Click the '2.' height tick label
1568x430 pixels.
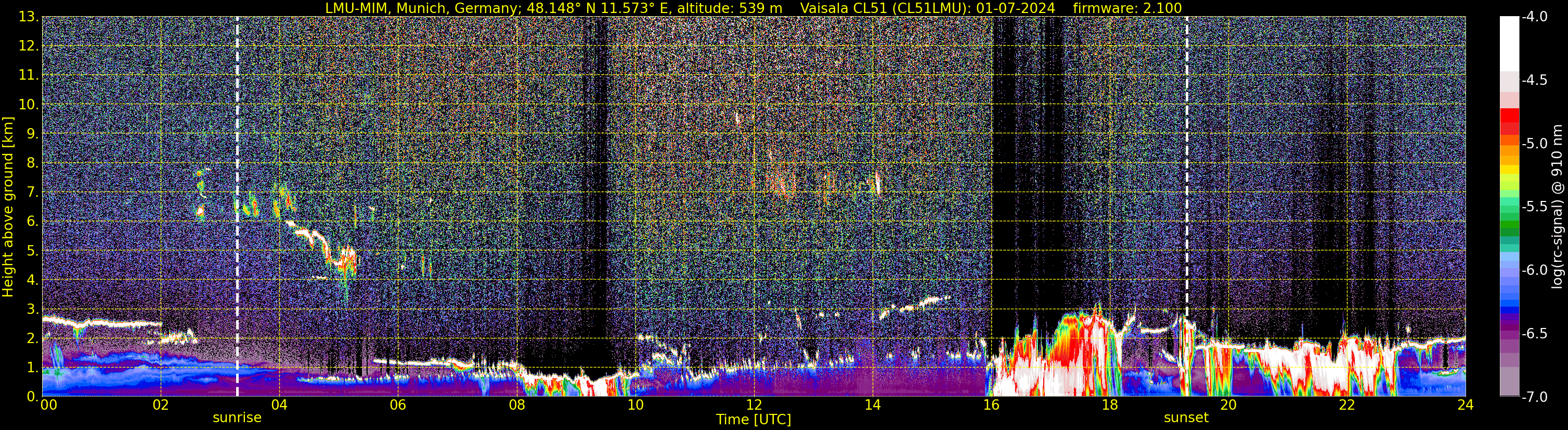tap(32, 339)
